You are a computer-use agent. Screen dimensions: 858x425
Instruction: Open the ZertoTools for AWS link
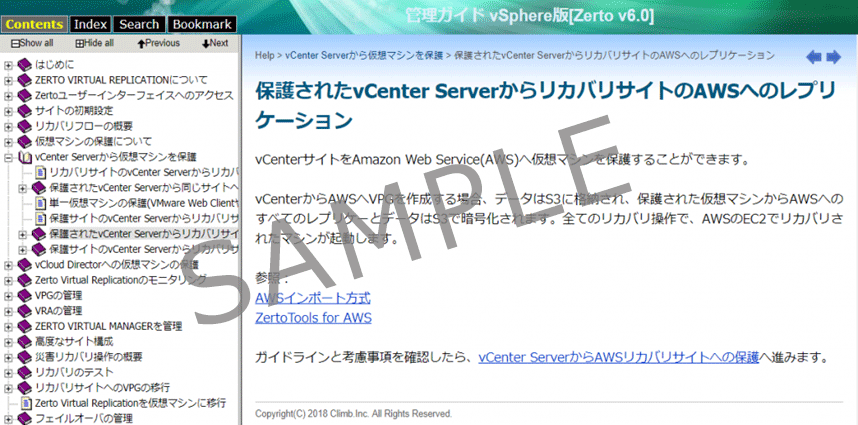click(313, 318)
